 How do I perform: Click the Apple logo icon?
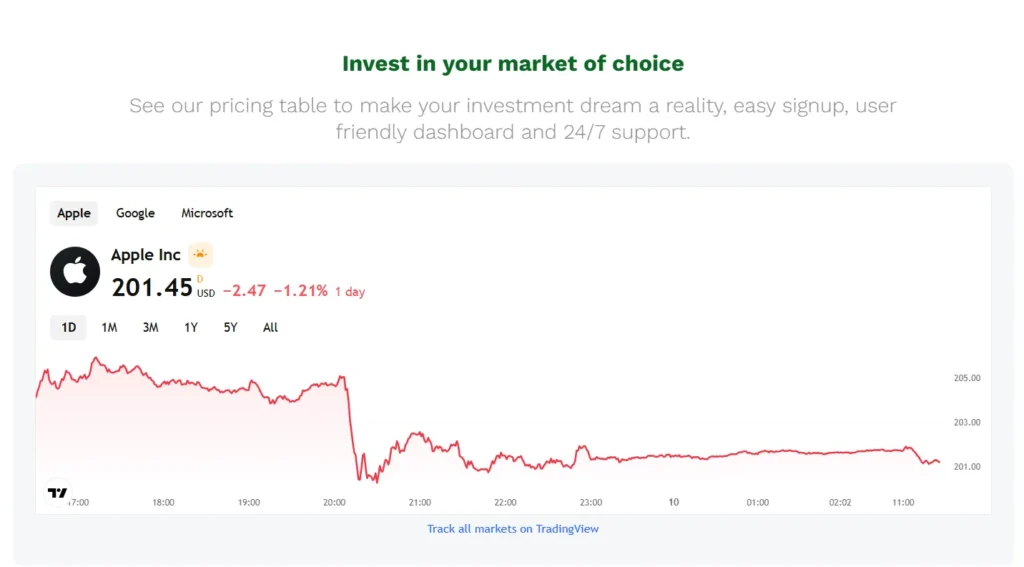(75, 272)
